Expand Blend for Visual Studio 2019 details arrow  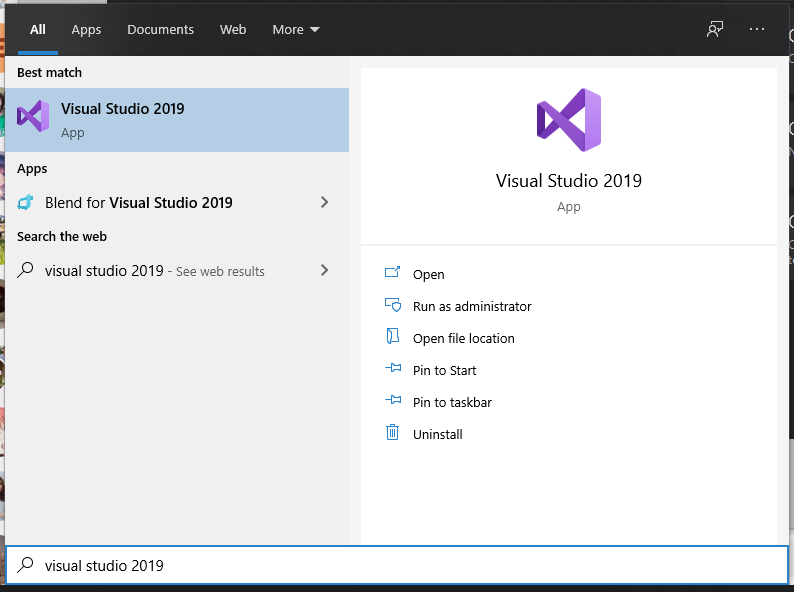point(325,202)
